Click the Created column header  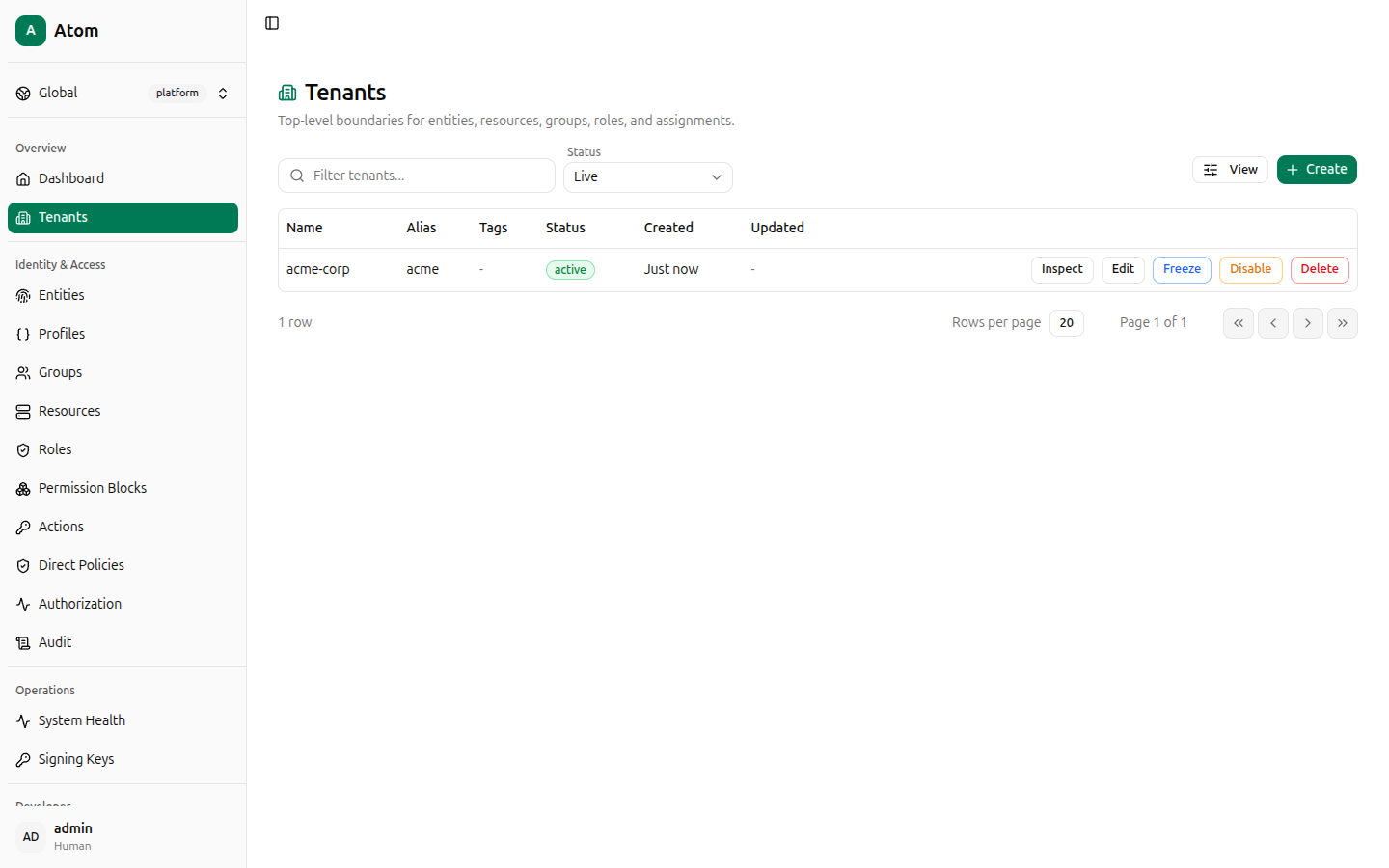click(x=668, y=229)
